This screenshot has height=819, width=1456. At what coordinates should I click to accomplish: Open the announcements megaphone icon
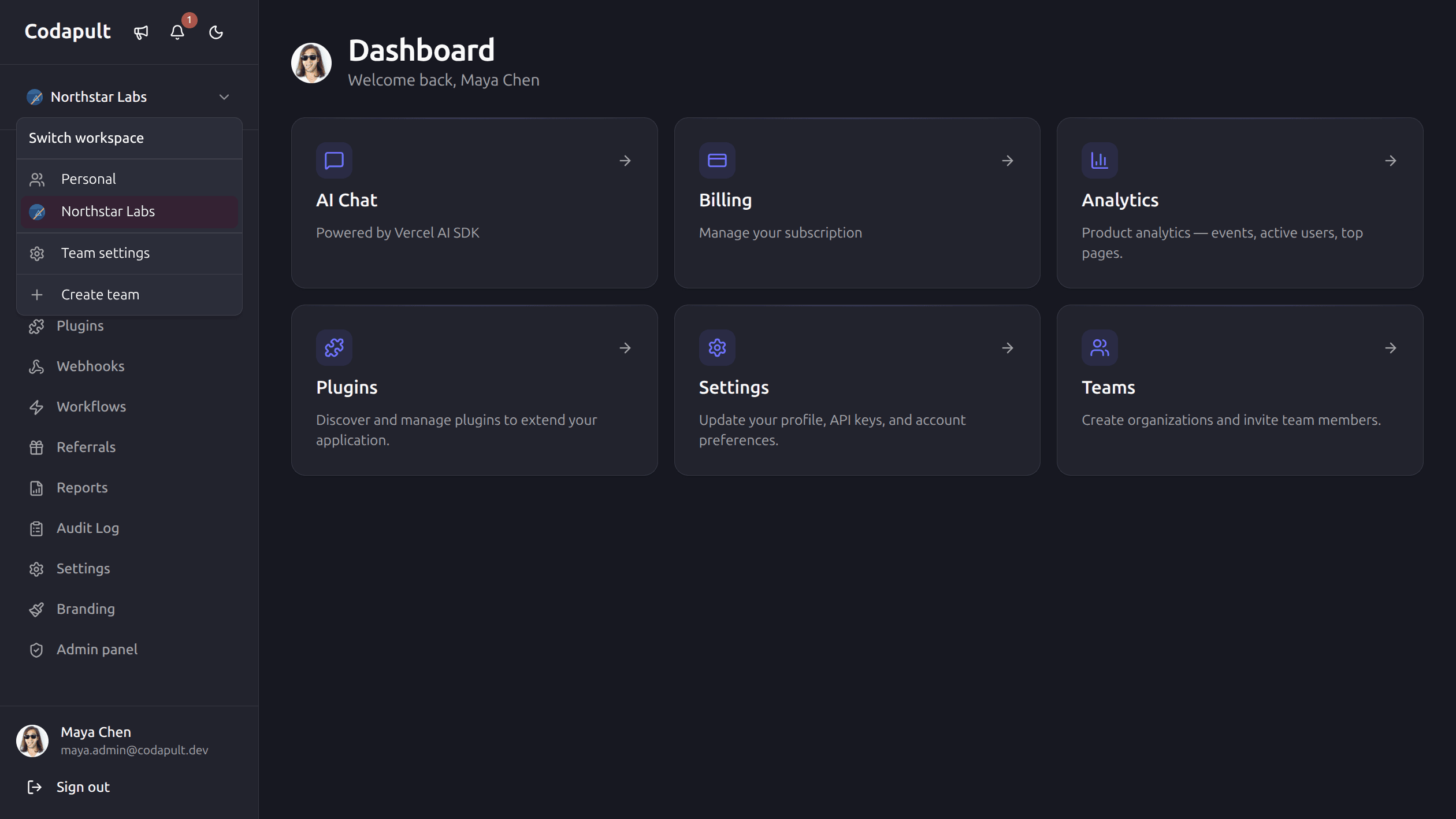click(x=141, y=32)
